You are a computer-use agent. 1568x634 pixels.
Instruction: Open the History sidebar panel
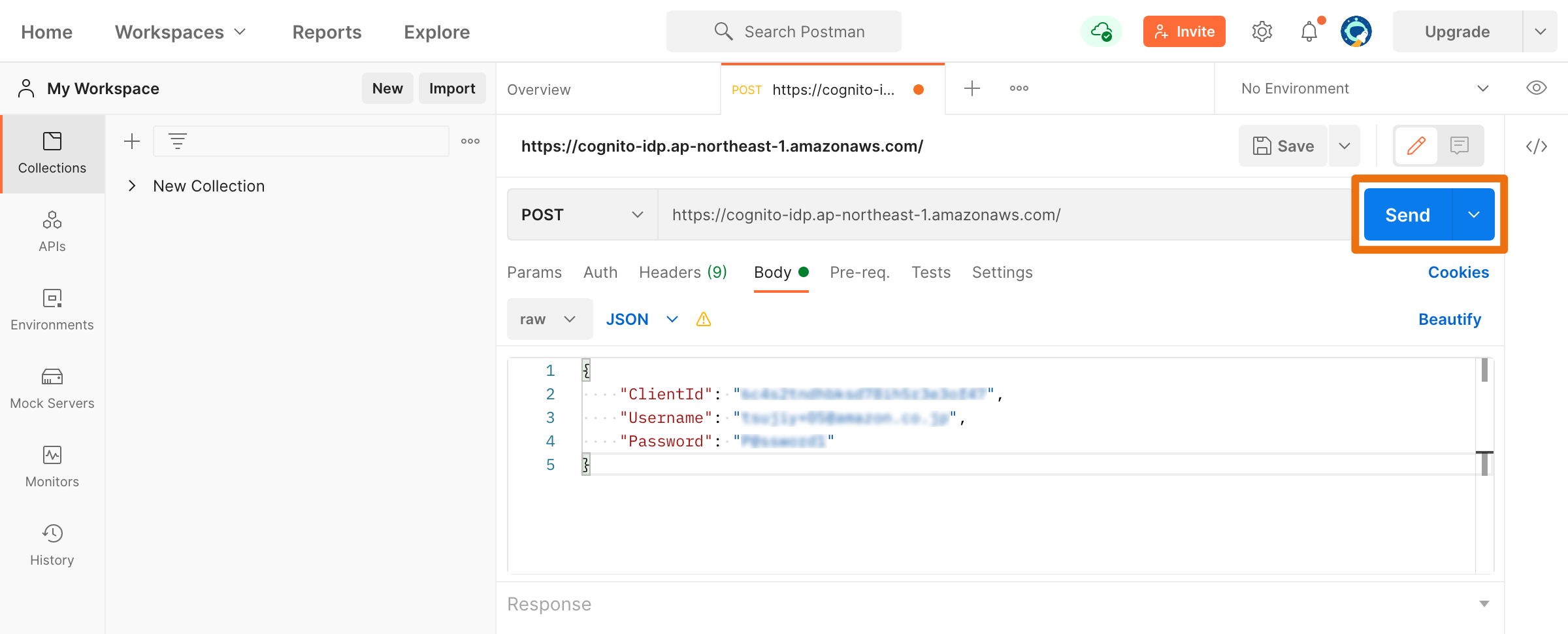pyautogui.click(x=52, y=546)
